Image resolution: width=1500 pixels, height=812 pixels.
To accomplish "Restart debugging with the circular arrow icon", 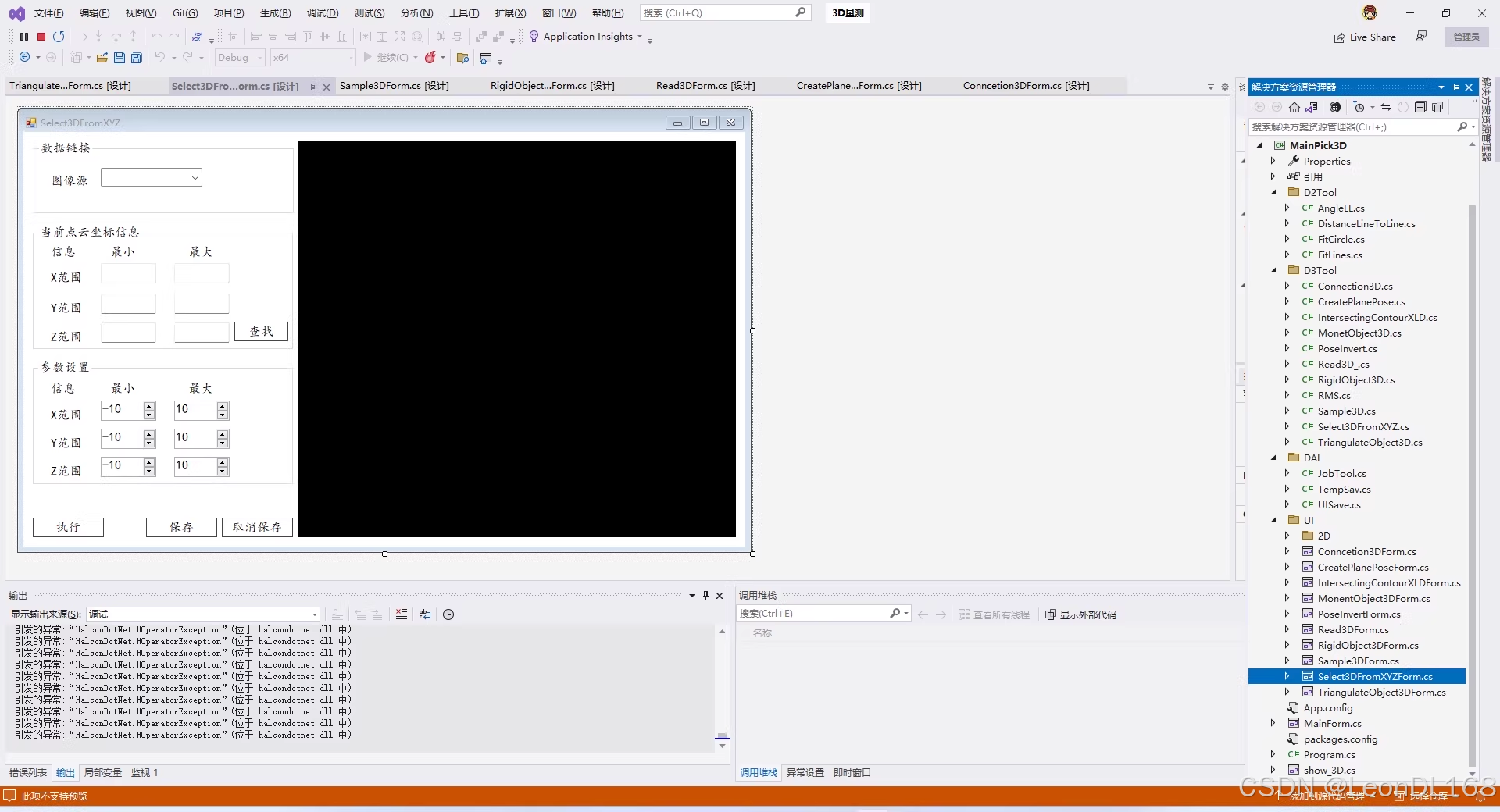I will pyautogui.click(x=59, y=37).
